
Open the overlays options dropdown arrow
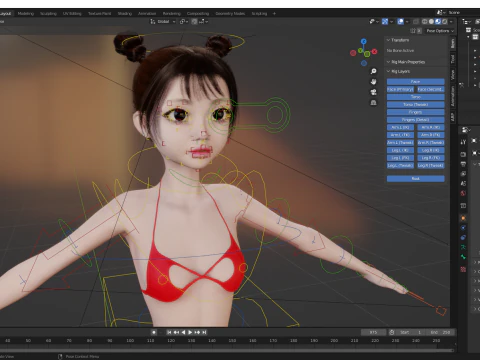tap(407, 22)
